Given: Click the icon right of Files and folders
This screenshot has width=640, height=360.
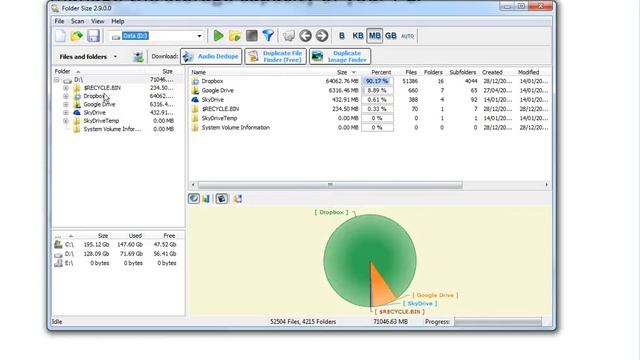Looking at the screenshot, I should pos(138,57).
